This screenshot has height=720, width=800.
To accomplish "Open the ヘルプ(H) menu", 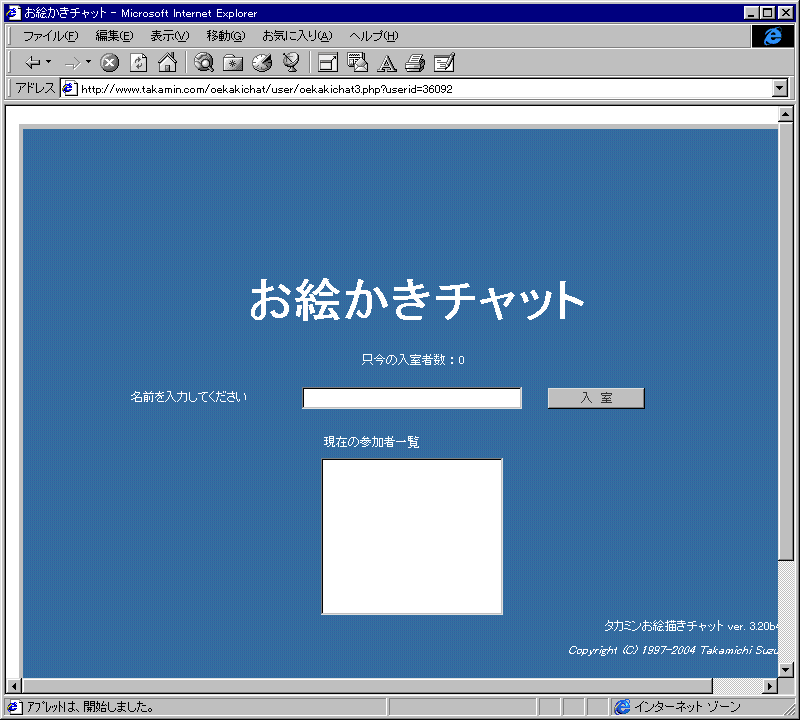I will point(373,36).
